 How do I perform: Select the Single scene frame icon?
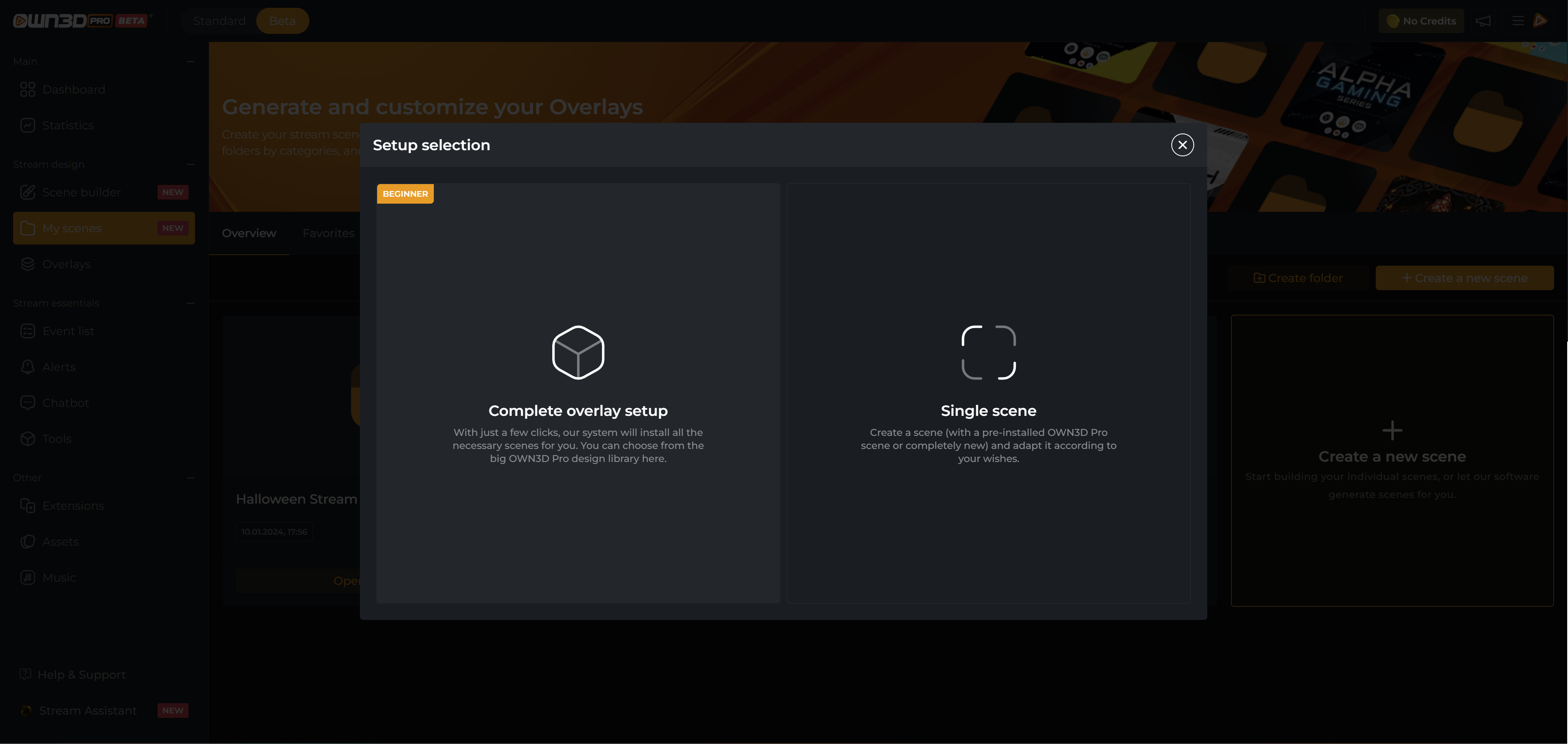click(988, 353)
